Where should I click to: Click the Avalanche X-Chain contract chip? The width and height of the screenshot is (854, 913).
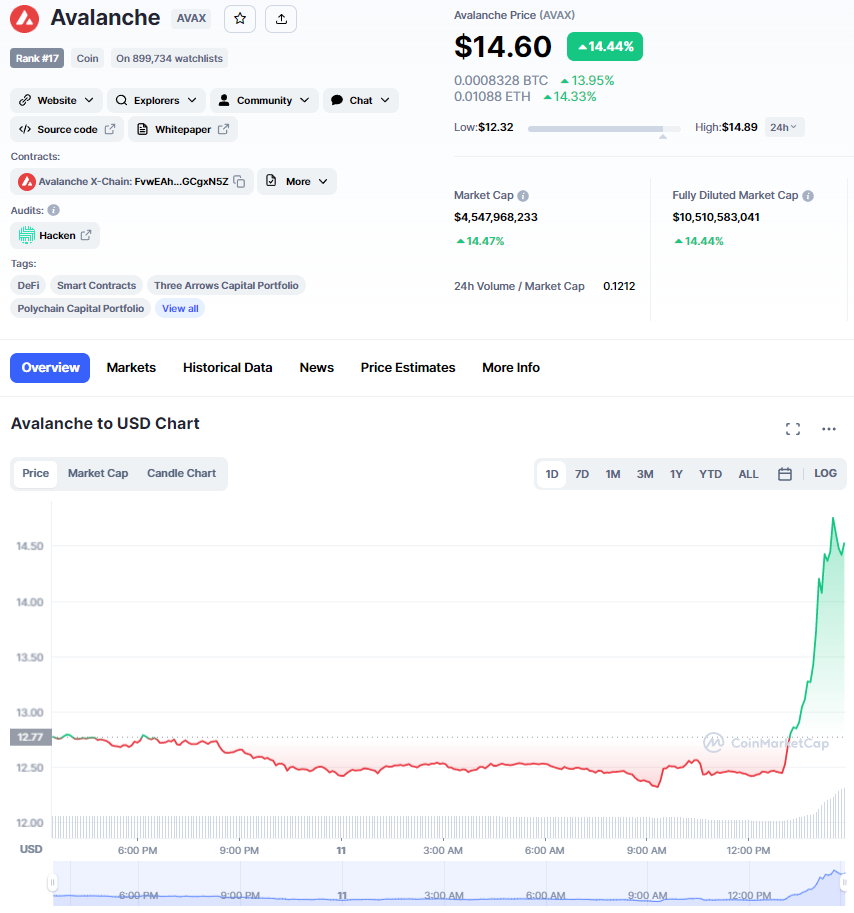(132, 182)
